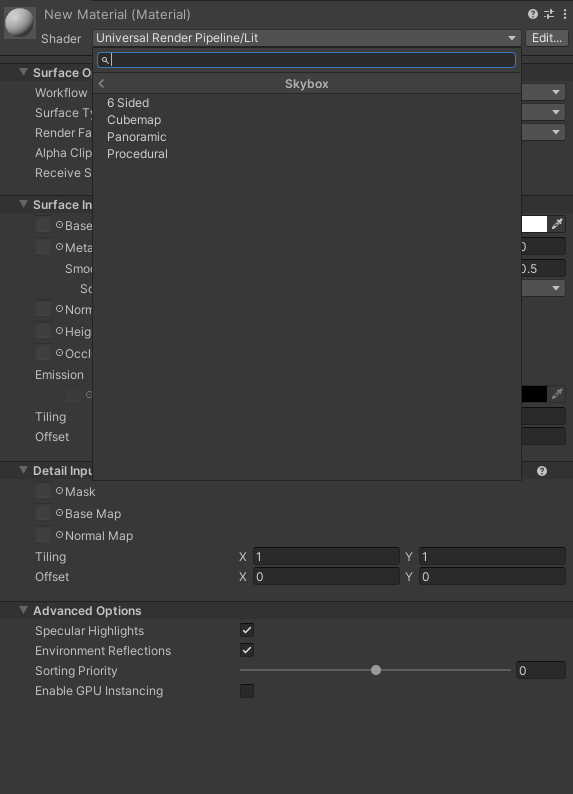Screen dimensions: 573x794
Task: Open the Shader dropdown Universal Render Pipeline/Lit
Action: (307, 38)
